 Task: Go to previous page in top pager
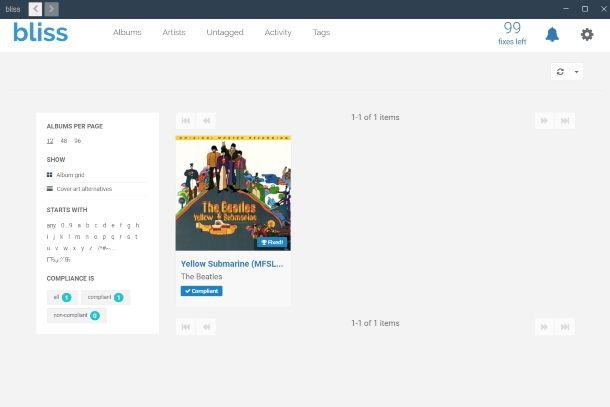[206, 121]
